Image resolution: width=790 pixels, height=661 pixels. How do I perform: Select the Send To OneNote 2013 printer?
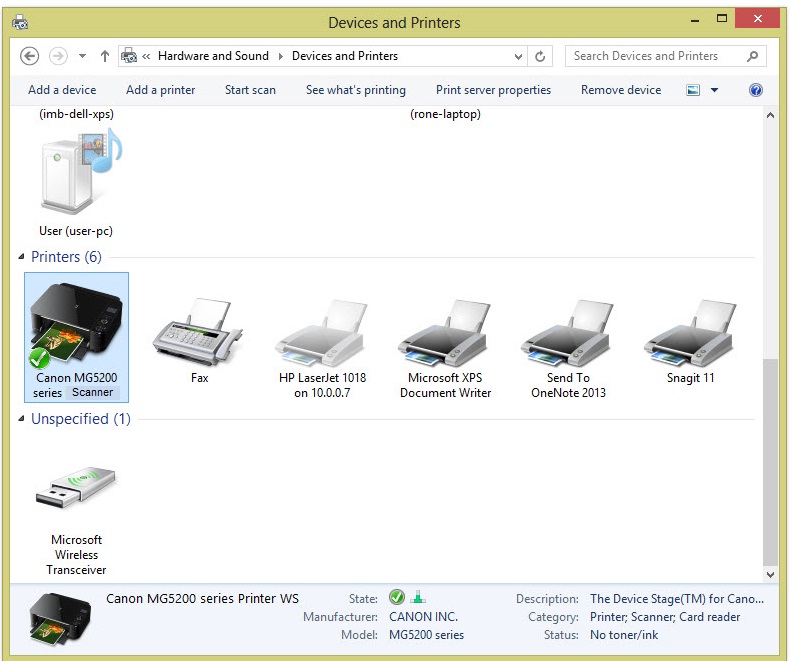[x=568, y=333]
